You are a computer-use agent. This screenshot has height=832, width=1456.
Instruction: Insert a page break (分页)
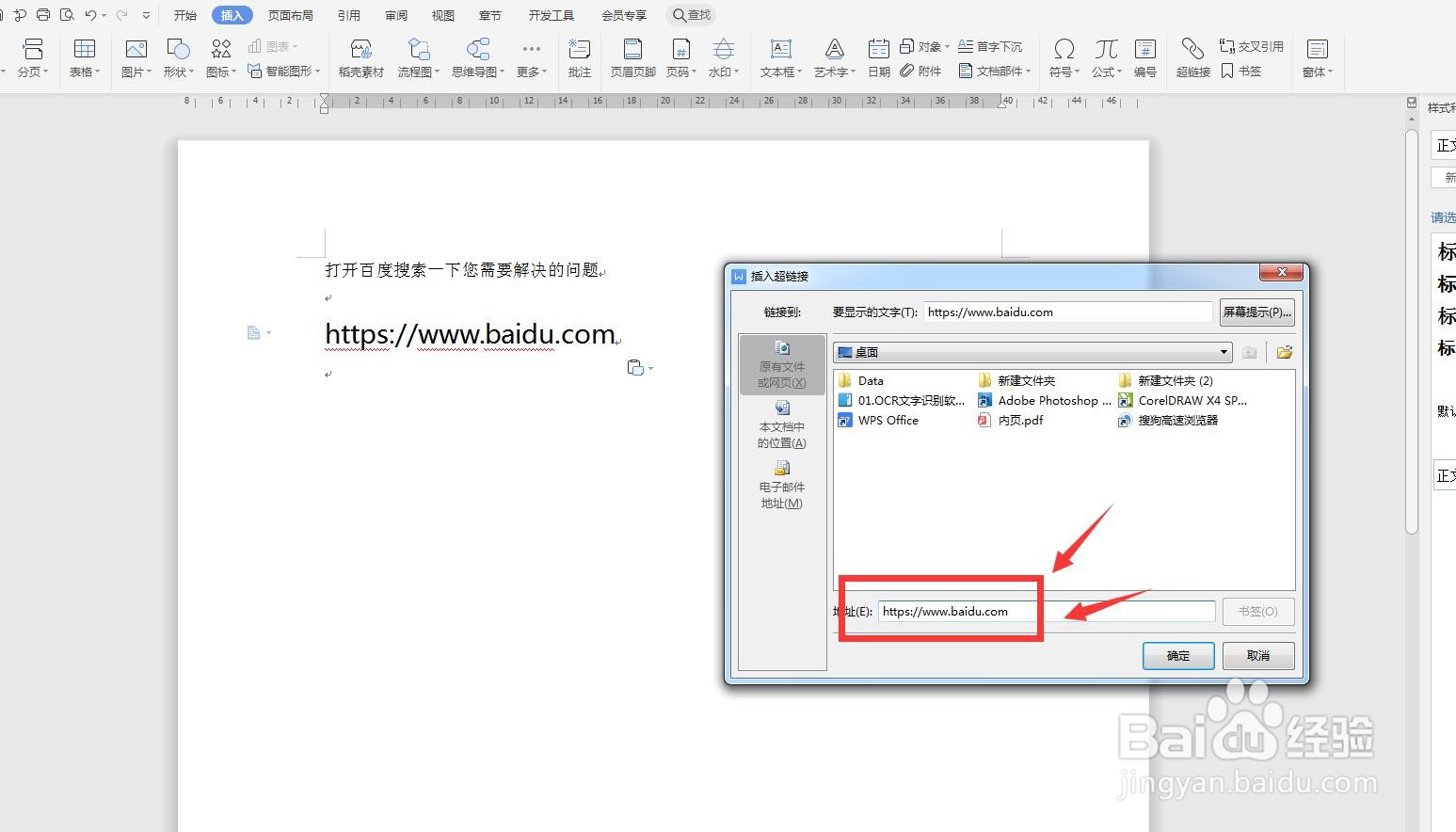(x=32, y=57)
